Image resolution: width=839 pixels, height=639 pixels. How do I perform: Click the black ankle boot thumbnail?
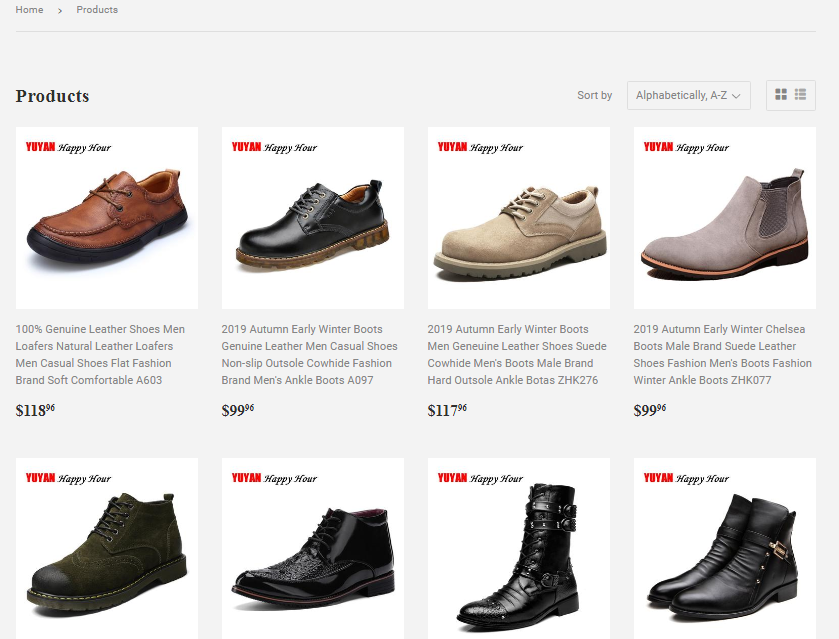tap(312, 217)
